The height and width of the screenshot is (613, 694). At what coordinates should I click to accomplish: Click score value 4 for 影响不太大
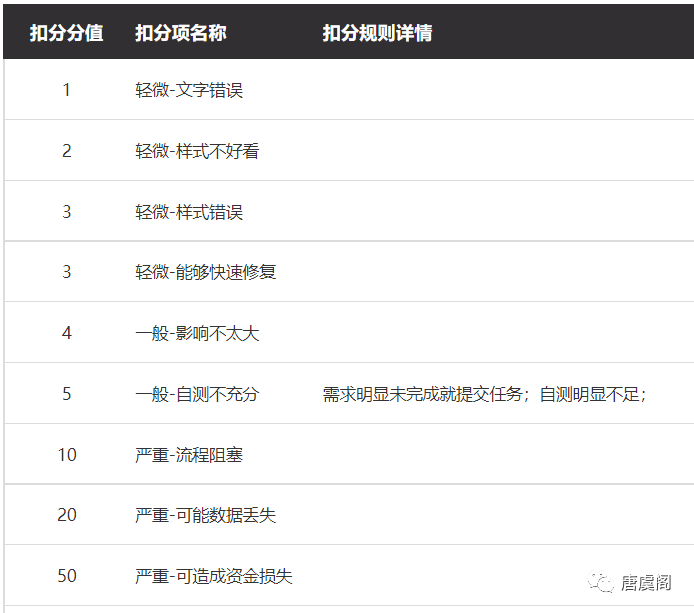pyautogui.click(x=66, y=333)
